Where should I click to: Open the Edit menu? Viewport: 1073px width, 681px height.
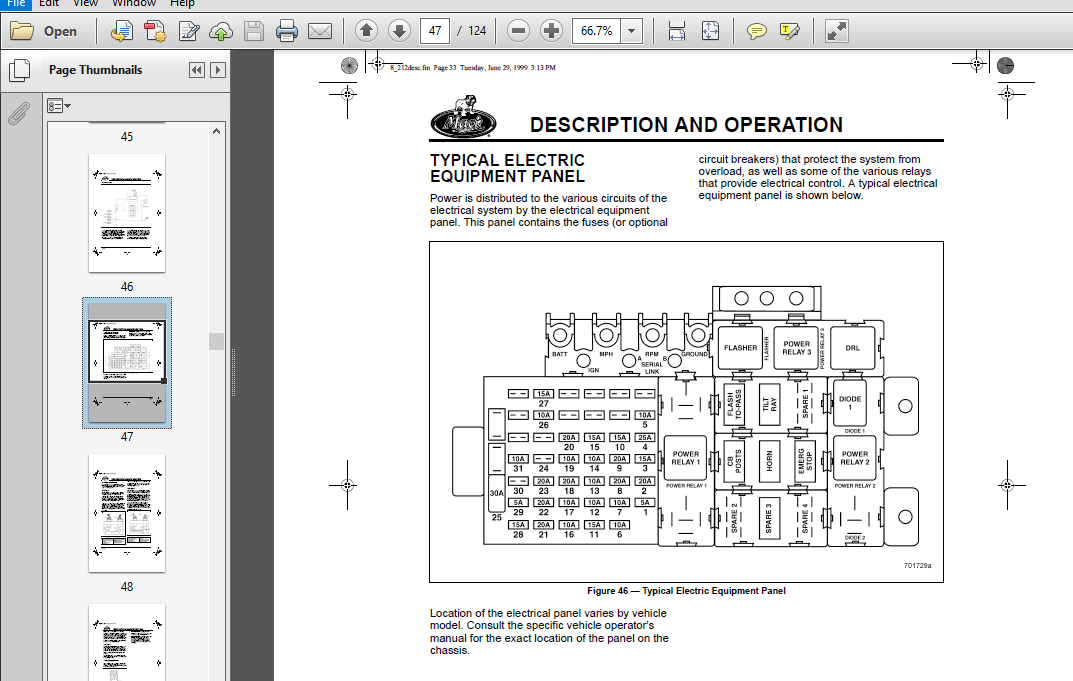coord(49,4)
